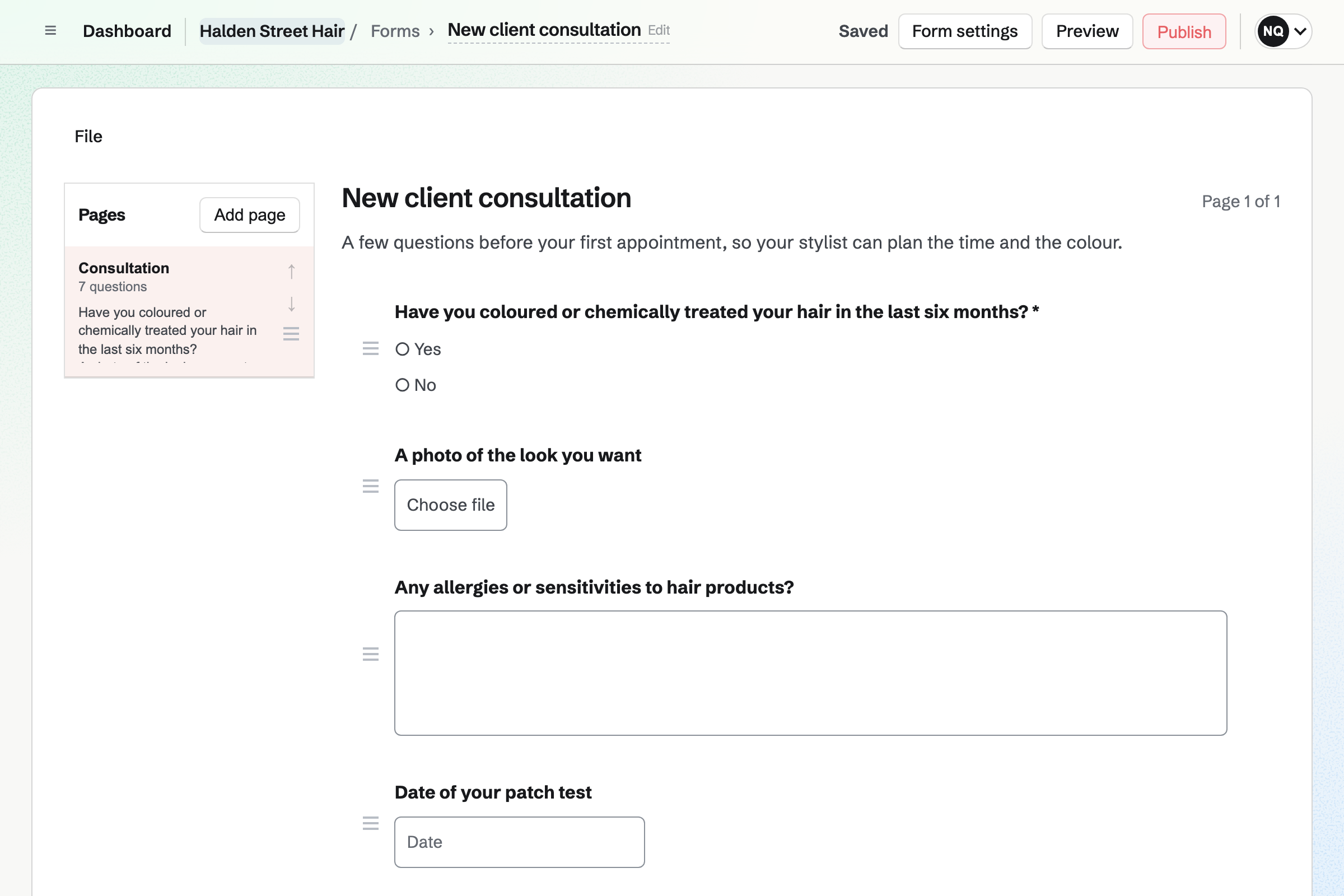Select the No radio option
The width and height of the screenshot is (1344, 896).
point(402,385)
